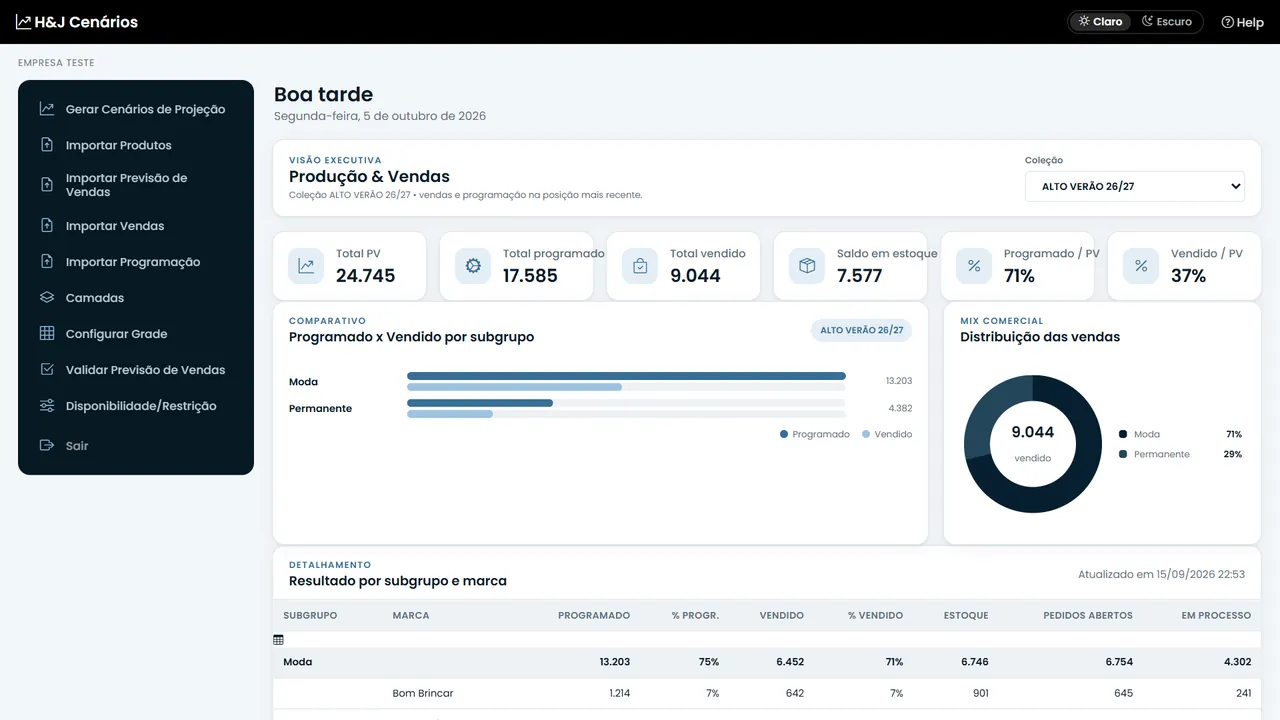
Task: Switch to Escuro dark theme
Action: tap(1167, 22)
